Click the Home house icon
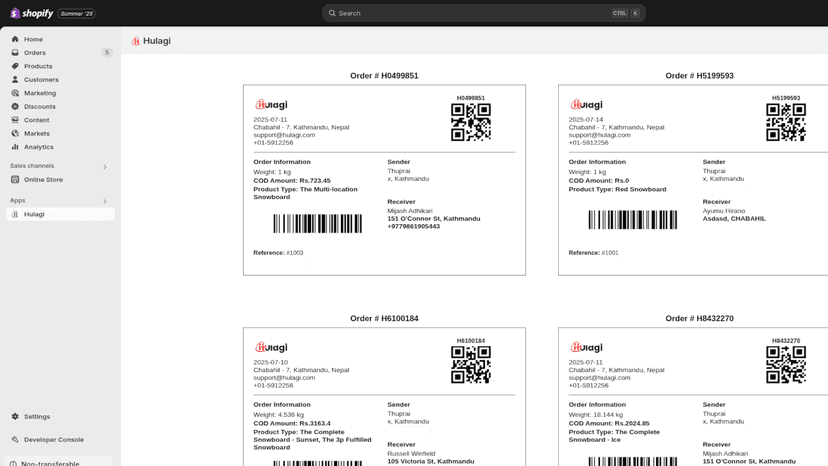This screenshot has height=466, width=828. 15,39
